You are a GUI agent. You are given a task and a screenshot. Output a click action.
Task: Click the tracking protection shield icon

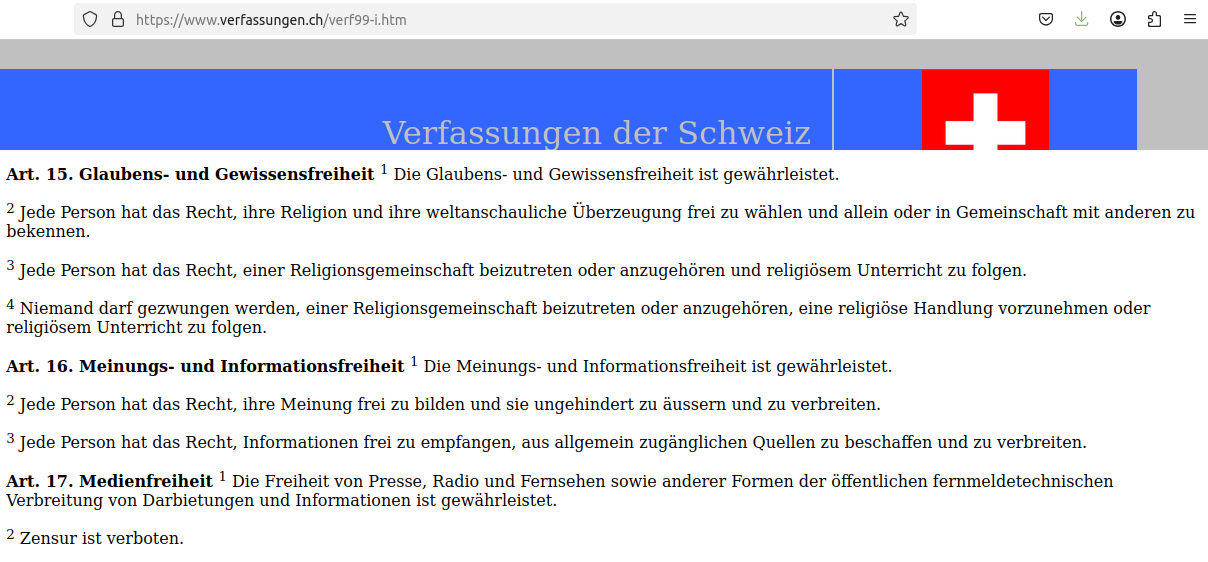pos(90,19)
